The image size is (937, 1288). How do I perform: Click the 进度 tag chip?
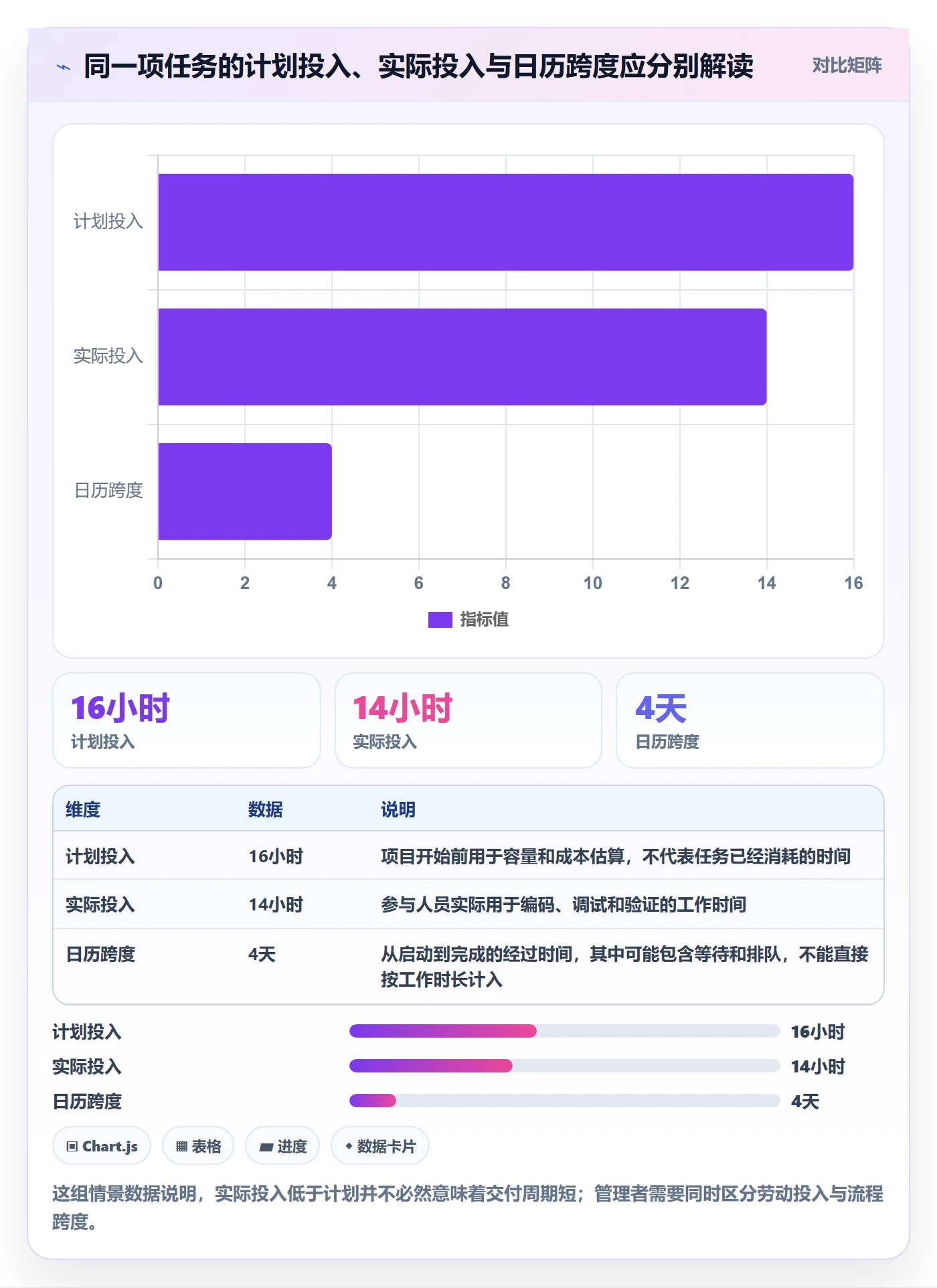point(282,1146)
